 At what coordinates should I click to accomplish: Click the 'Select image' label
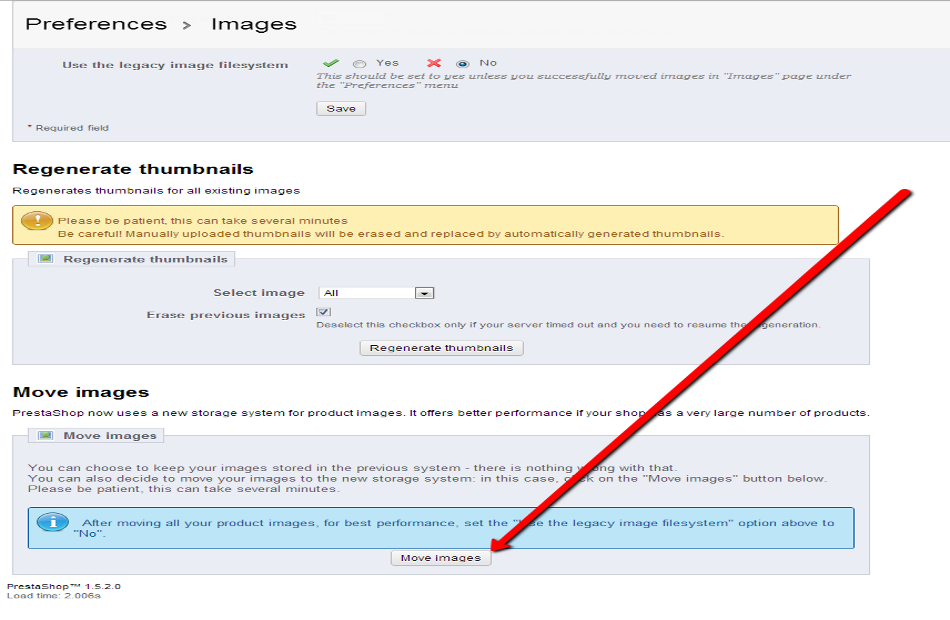[x=259, y=293]
